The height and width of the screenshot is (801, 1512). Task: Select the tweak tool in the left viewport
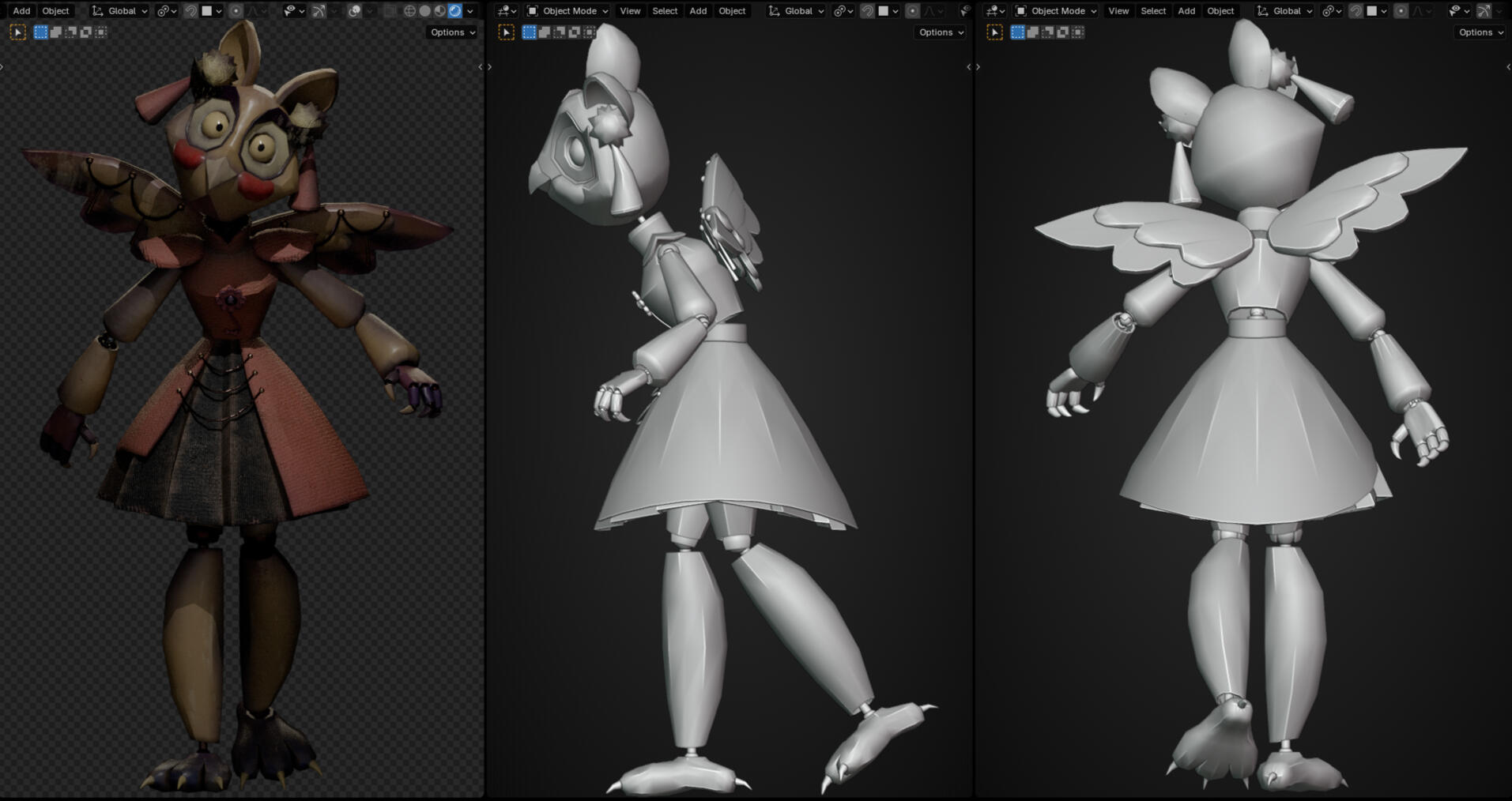[17, 32]
